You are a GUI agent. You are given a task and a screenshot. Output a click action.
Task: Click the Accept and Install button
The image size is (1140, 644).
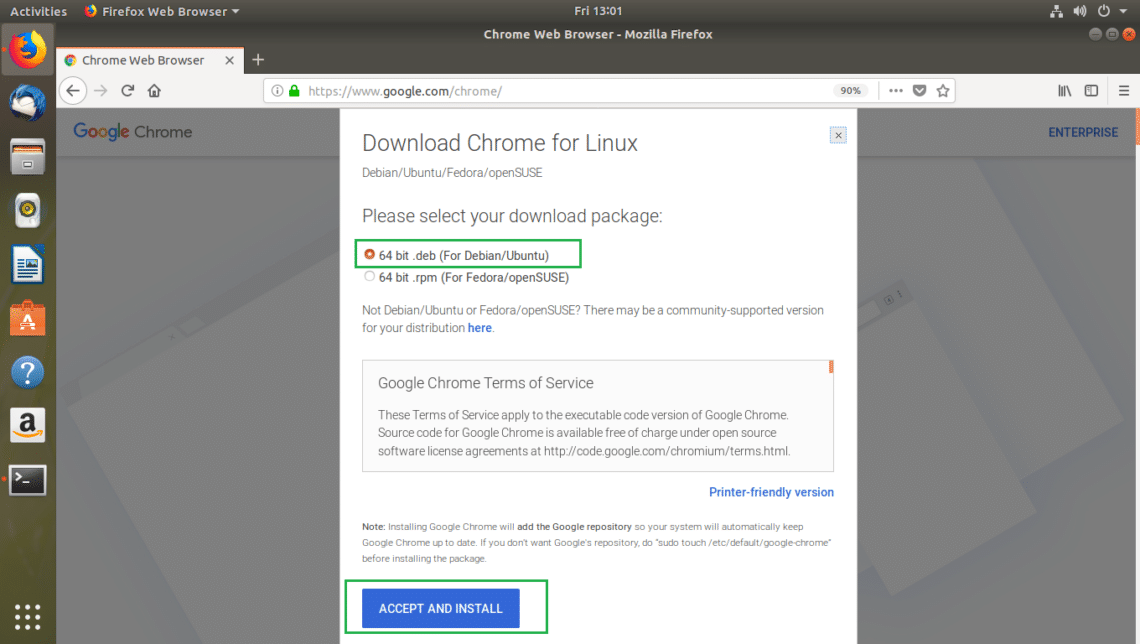point(441,608)
